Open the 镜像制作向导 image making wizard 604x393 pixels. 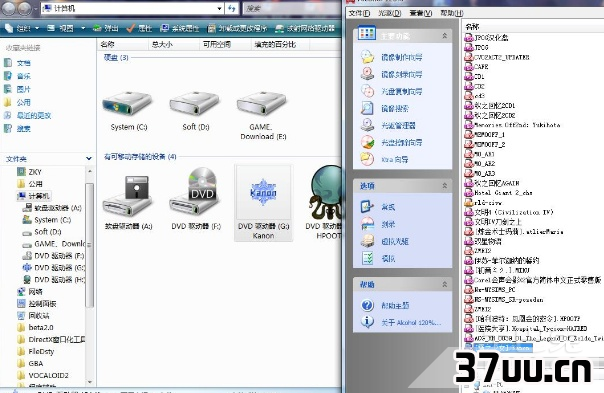pyautogui.click(x=401, y=57)
